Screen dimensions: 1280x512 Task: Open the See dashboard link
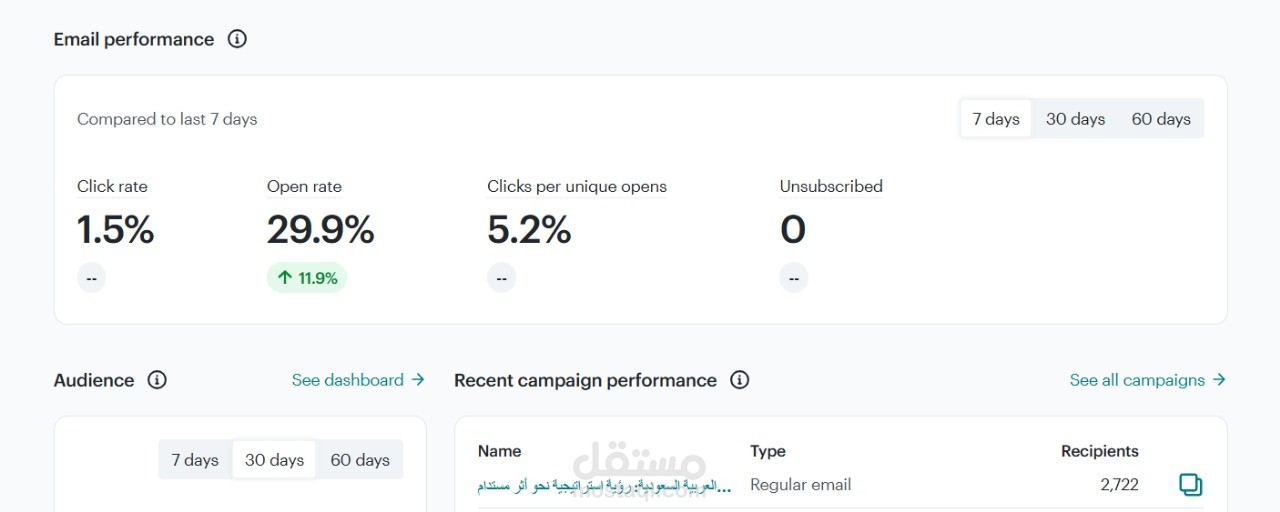coord(347,380)
